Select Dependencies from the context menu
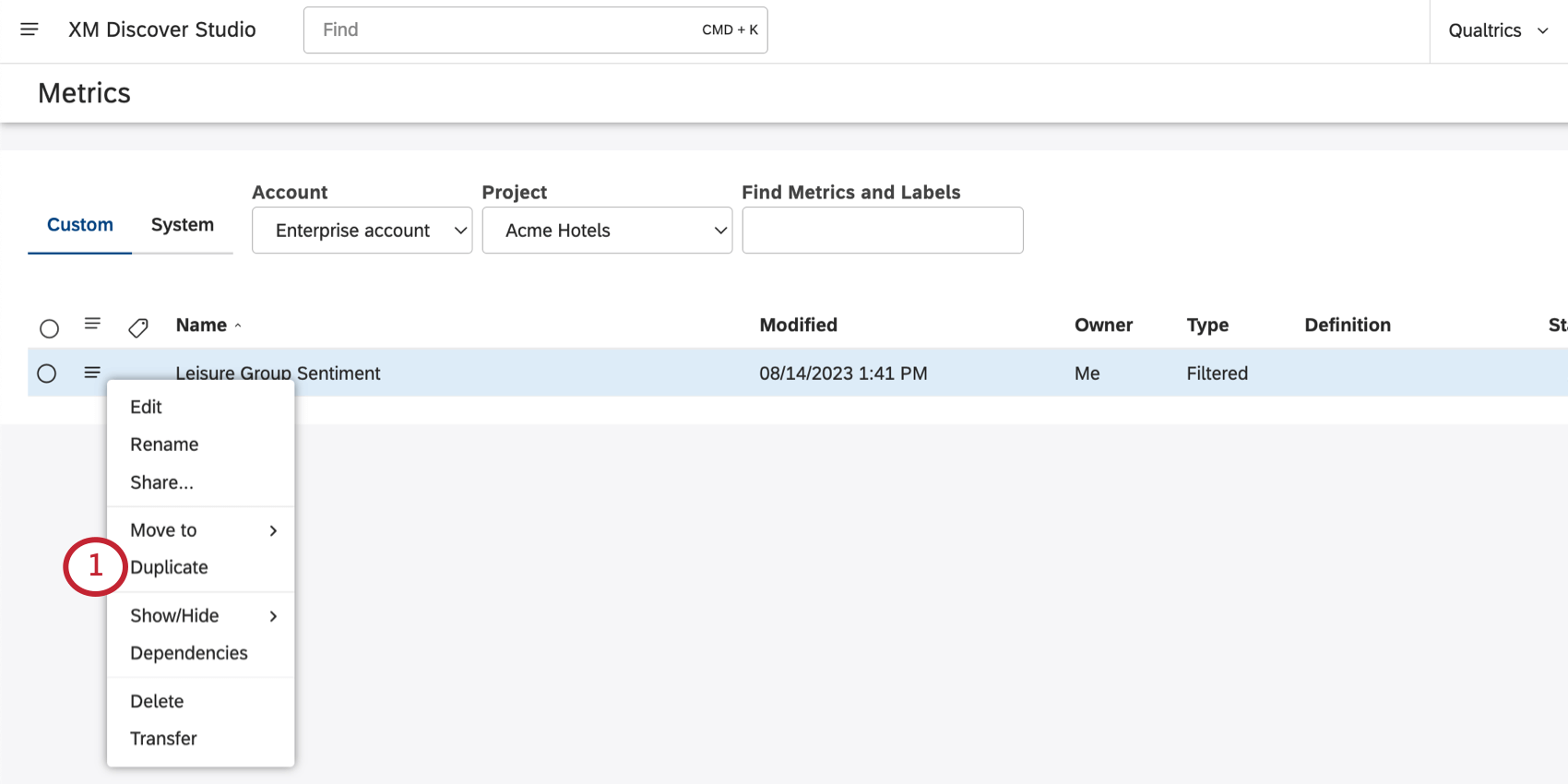This screenshot has height=784, width=1568. (x=189, y=653)
